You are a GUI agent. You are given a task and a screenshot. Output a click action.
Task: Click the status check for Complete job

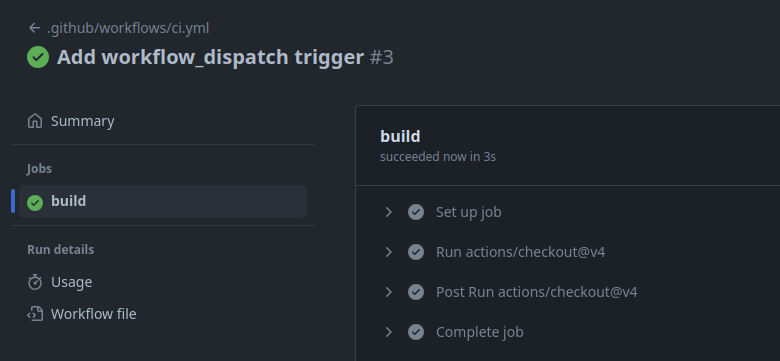point(416,332)
